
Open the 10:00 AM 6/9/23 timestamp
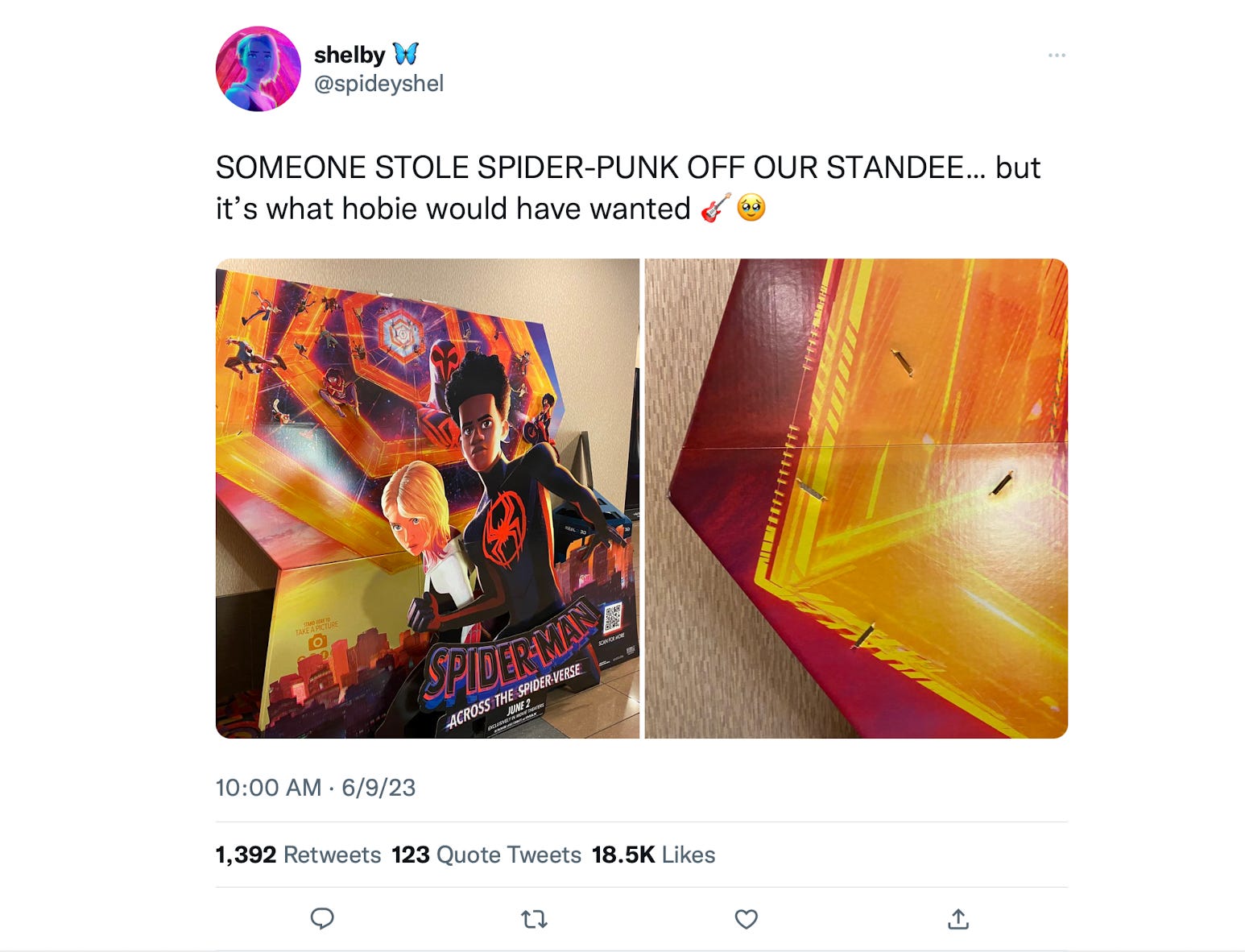coord(316,787)
